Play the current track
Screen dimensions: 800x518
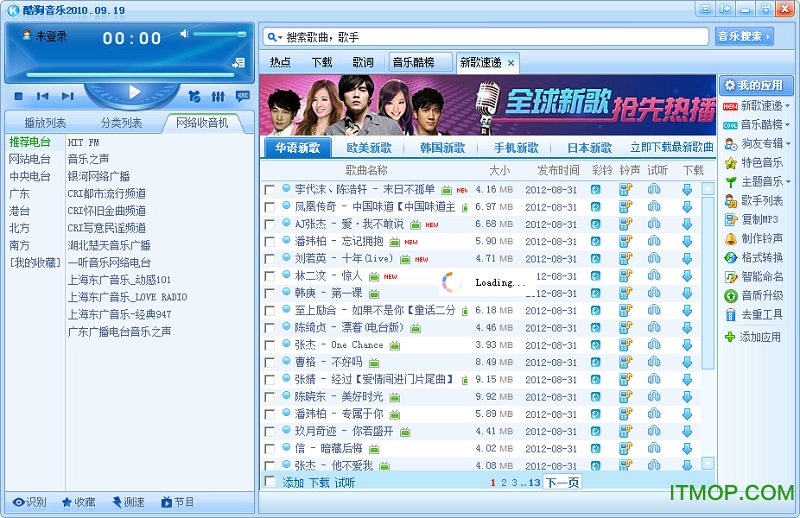click(134, 92)
